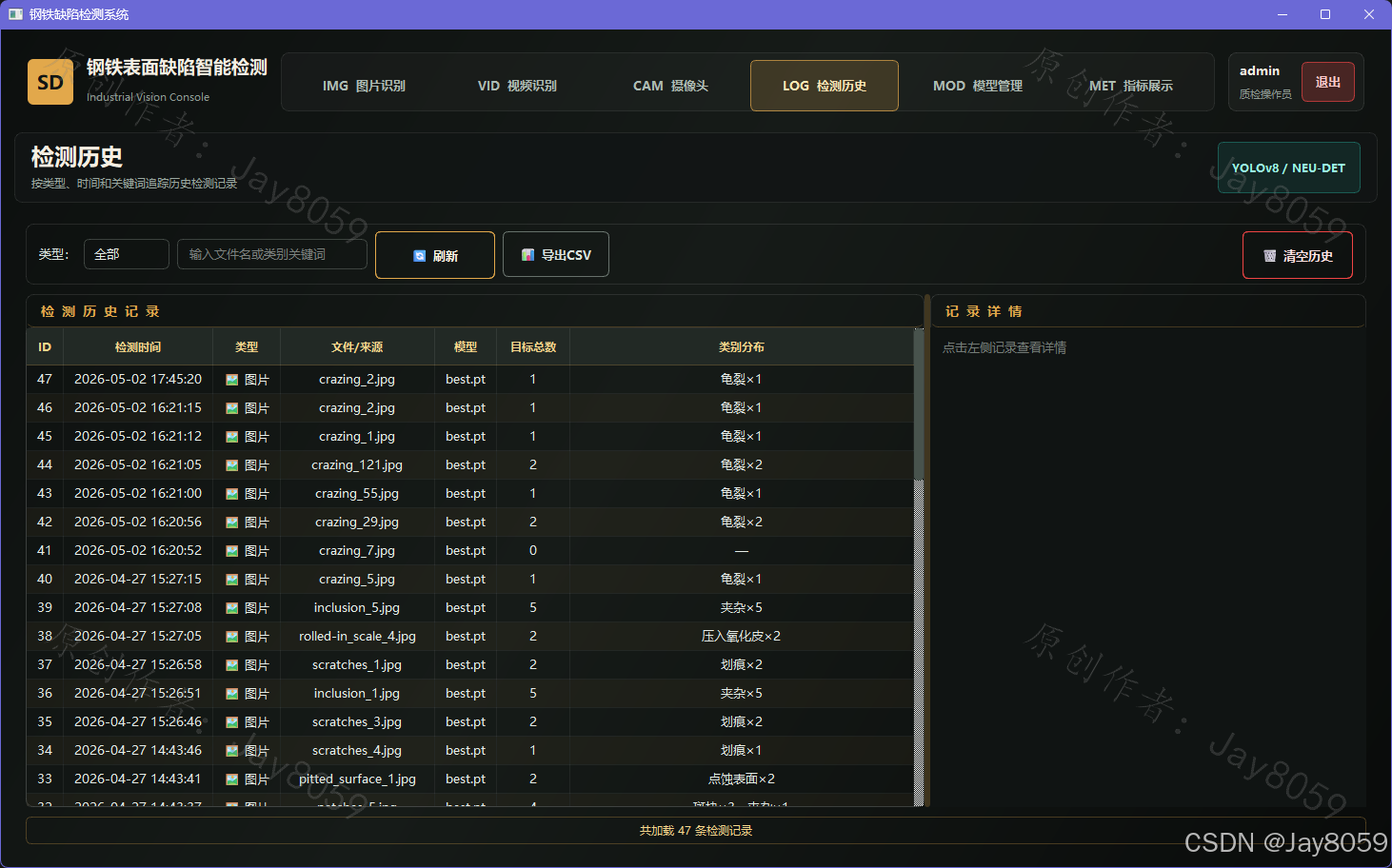Sort by the 检测时间 column header

(x=138, y=346)
